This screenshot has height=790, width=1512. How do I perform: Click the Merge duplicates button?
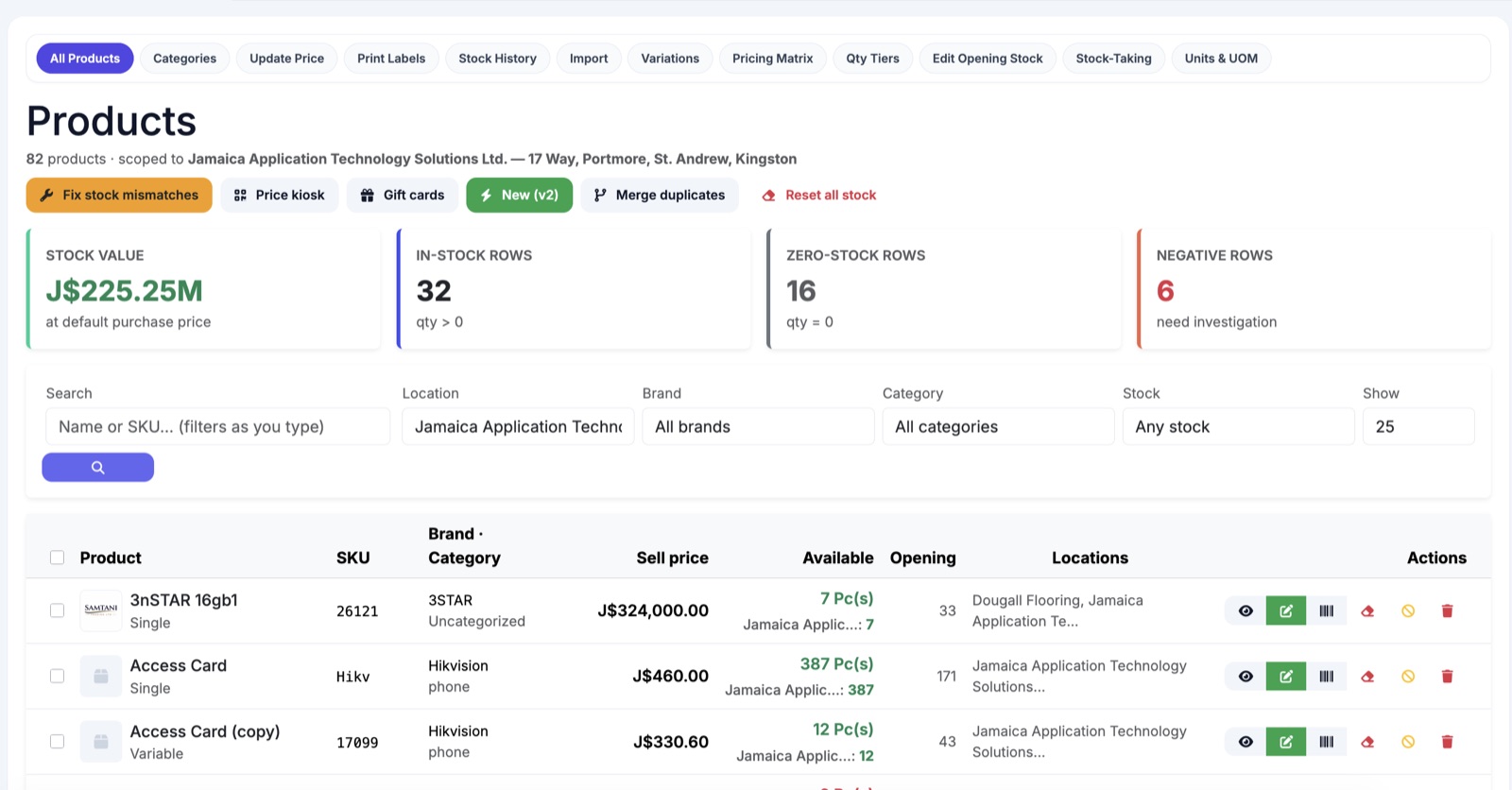pyautogui.click(x=660, y=195)
